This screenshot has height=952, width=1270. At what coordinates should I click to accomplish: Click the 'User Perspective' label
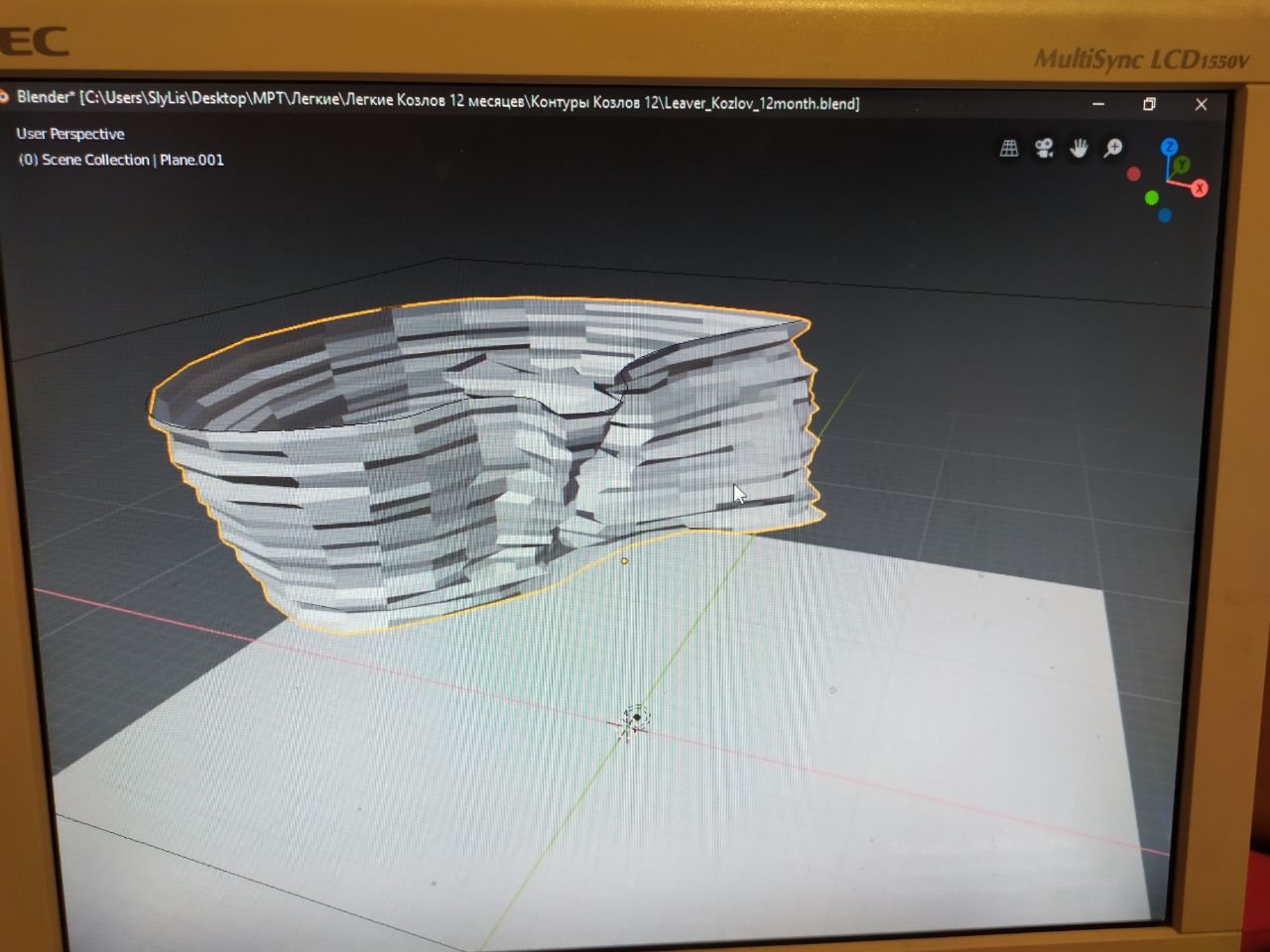[70, 134]
